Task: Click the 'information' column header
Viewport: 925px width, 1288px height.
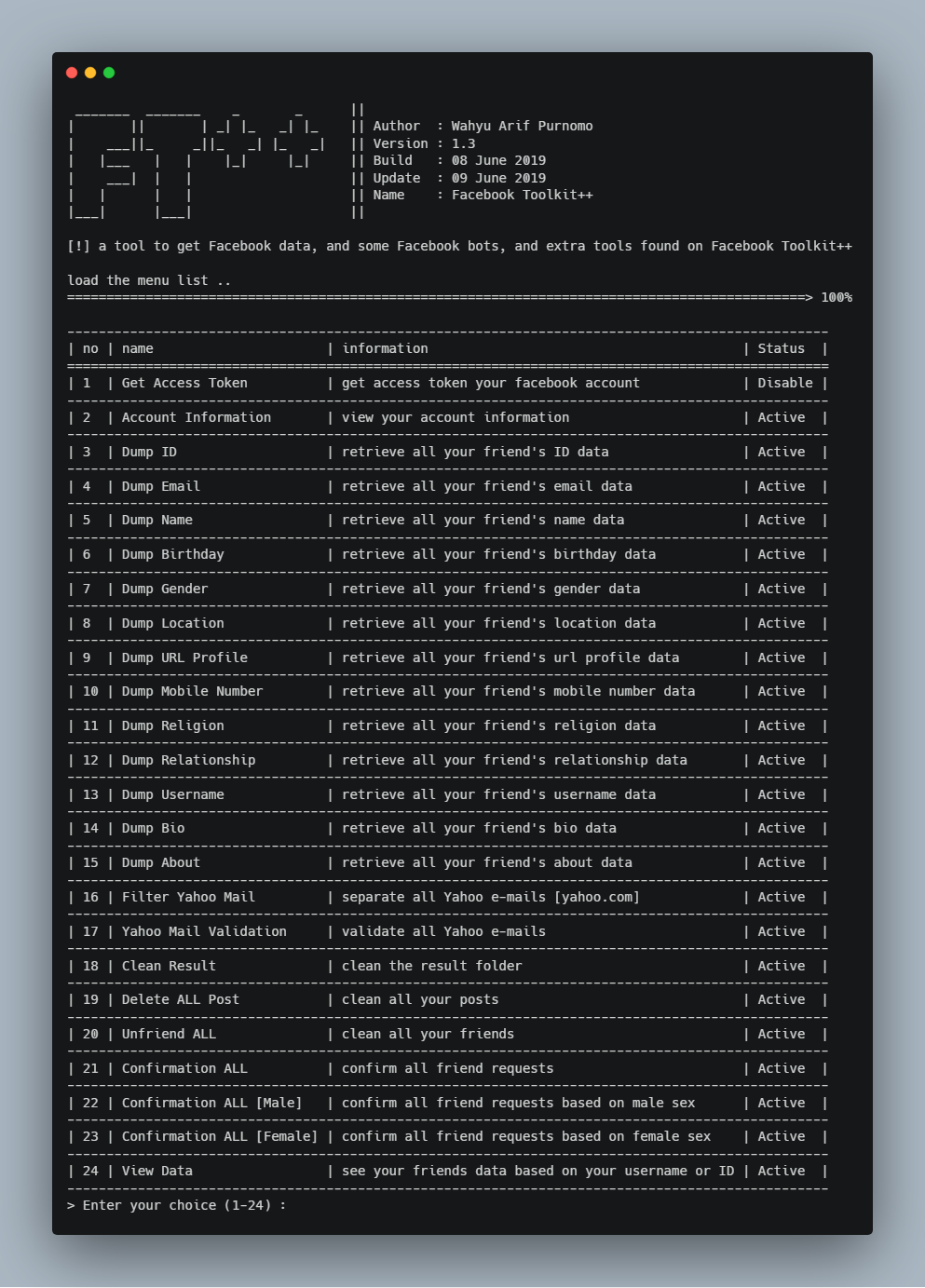Action: click(x=386, y=348)
